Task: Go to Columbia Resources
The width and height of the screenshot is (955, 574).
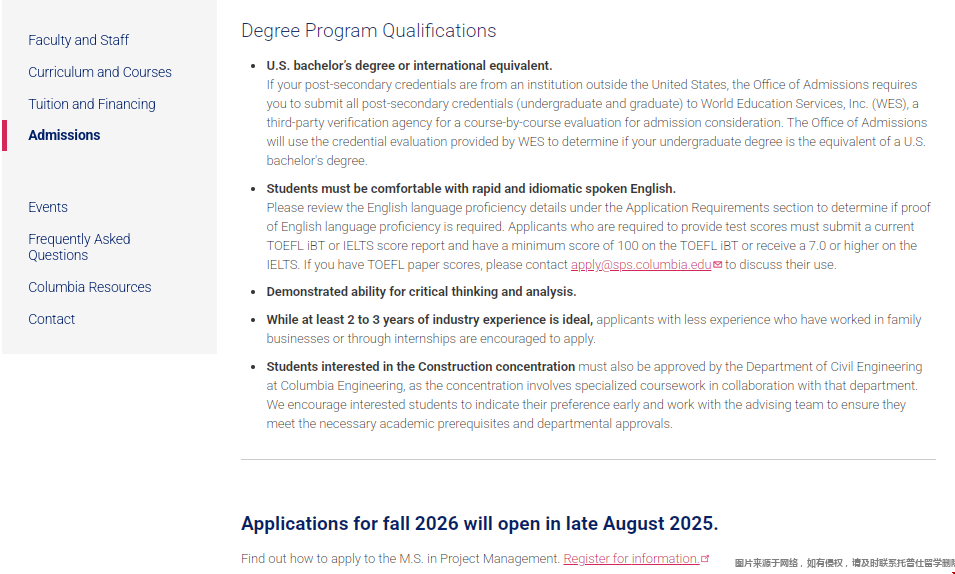Action: 90,287
